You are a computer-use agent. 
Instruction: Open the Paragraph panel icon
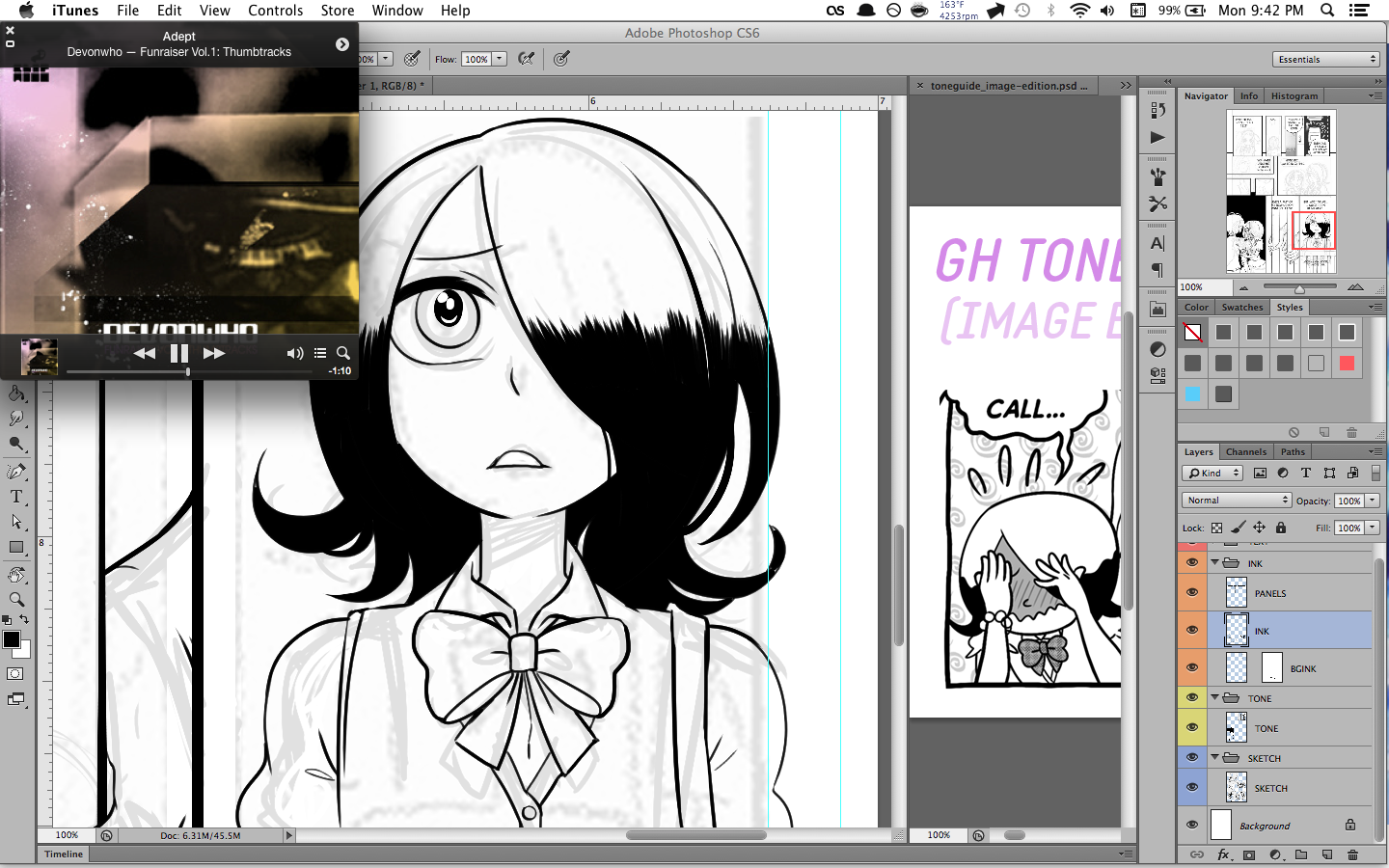tap(1157, 270)
